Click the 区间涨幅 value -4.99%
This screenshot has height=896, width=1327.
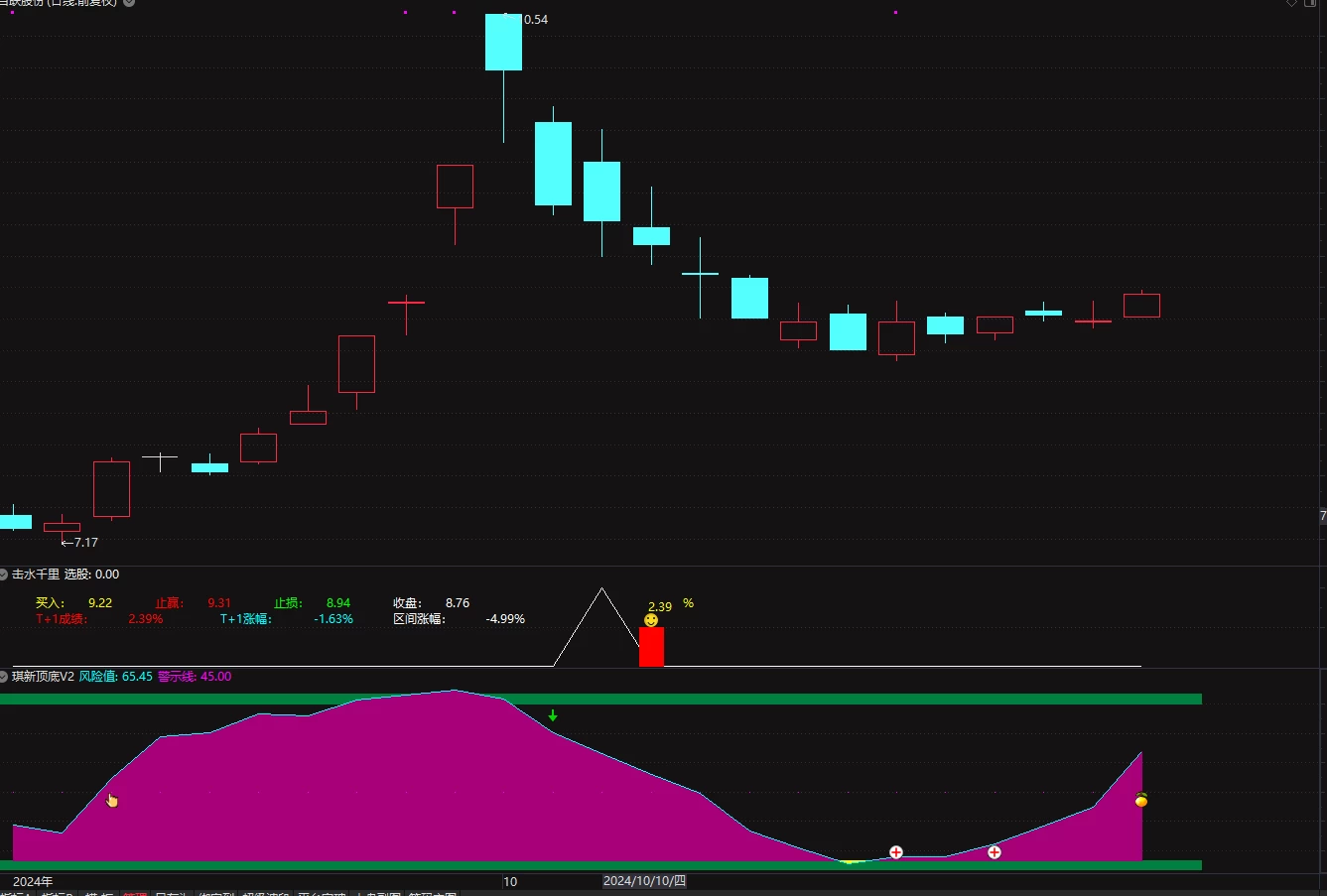[x=505, y=619]
